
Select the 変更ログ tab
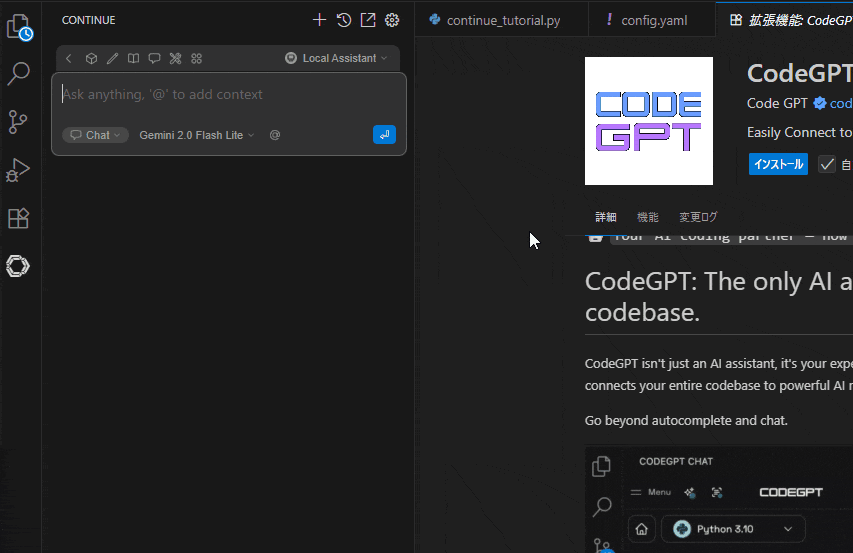[x=698, y=217]
